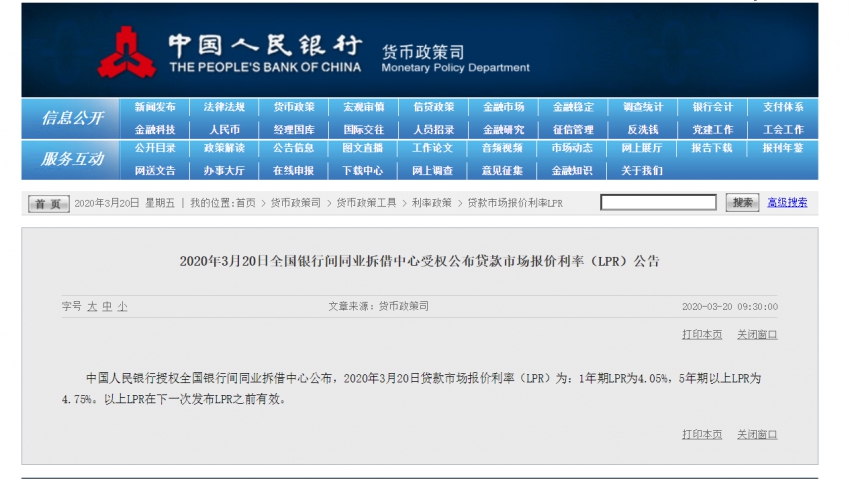This screenshot has width=850, height=479.
Task: Open 下载中心 service
Action: (363, 171)
